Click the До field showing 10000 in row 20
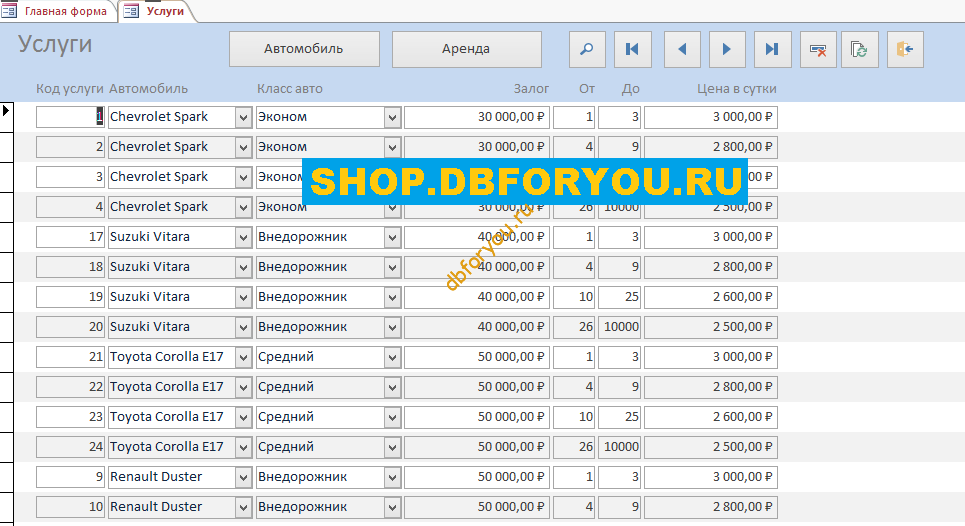This screenshot has height=526, width=965. (620, 327)
